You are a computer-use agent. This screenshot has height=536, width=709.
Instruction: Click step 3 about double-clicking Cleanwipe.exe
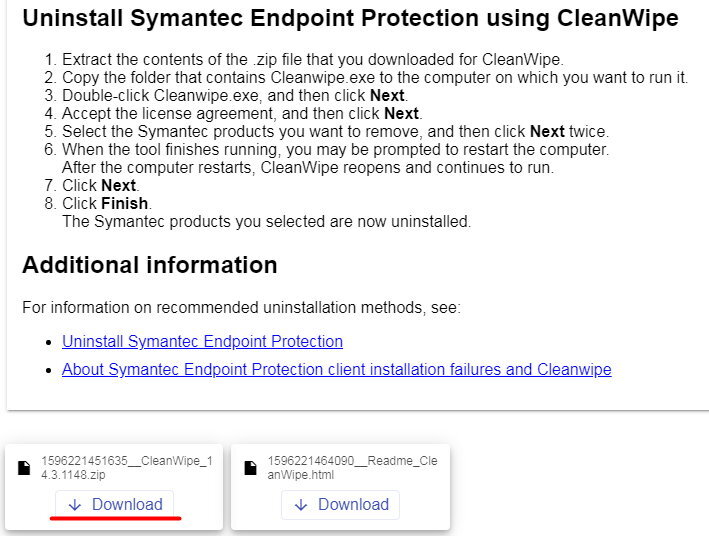tap(233, 95)
